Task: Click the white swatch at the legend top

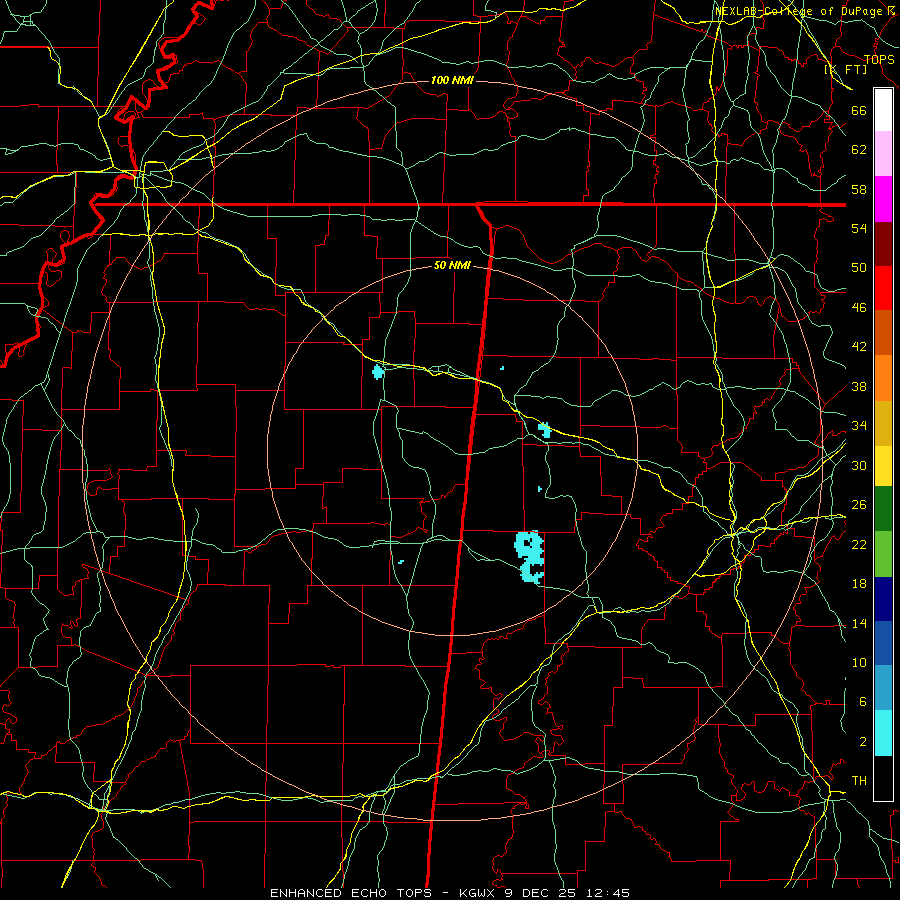Action: 883,110
